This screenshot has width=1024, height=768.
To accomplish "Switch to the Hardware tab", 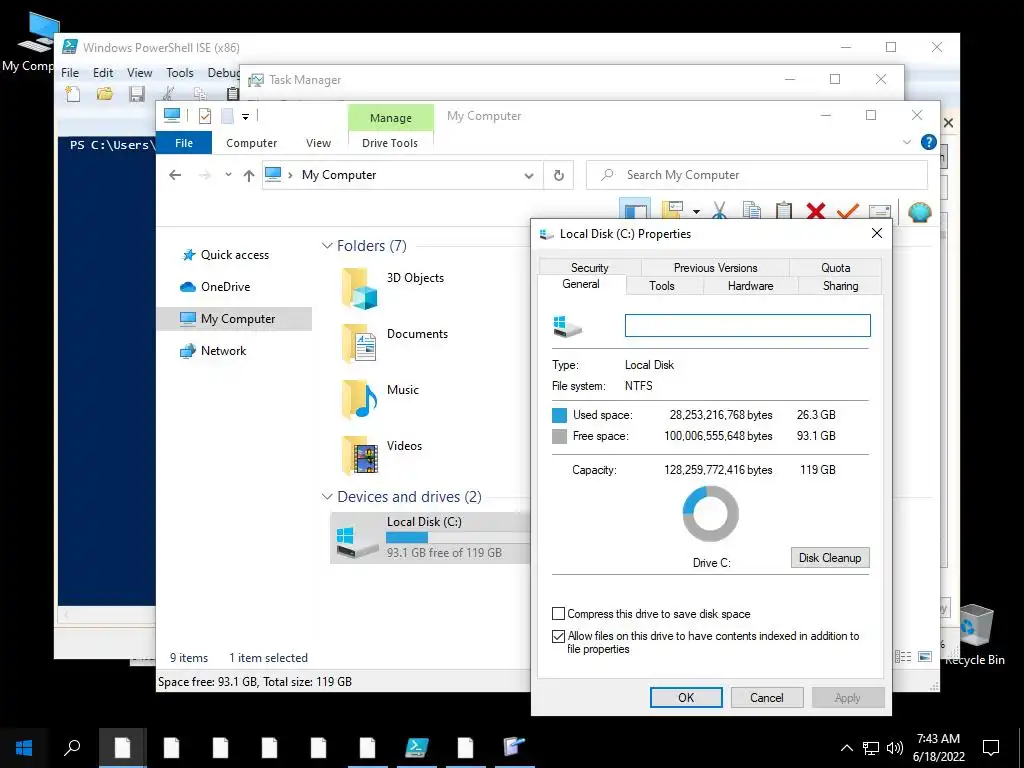I will (x=750, y=285).
